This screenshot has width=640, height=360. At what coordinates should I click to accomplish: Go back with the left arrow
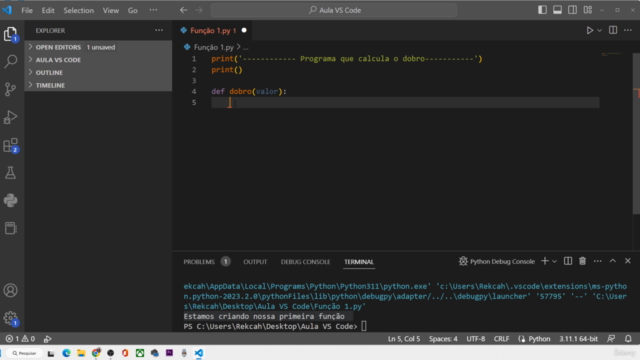tap(184, 10)
